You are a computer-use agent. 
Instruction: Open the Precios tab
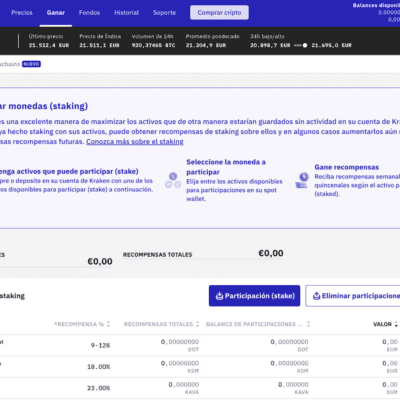click(22, 13)
